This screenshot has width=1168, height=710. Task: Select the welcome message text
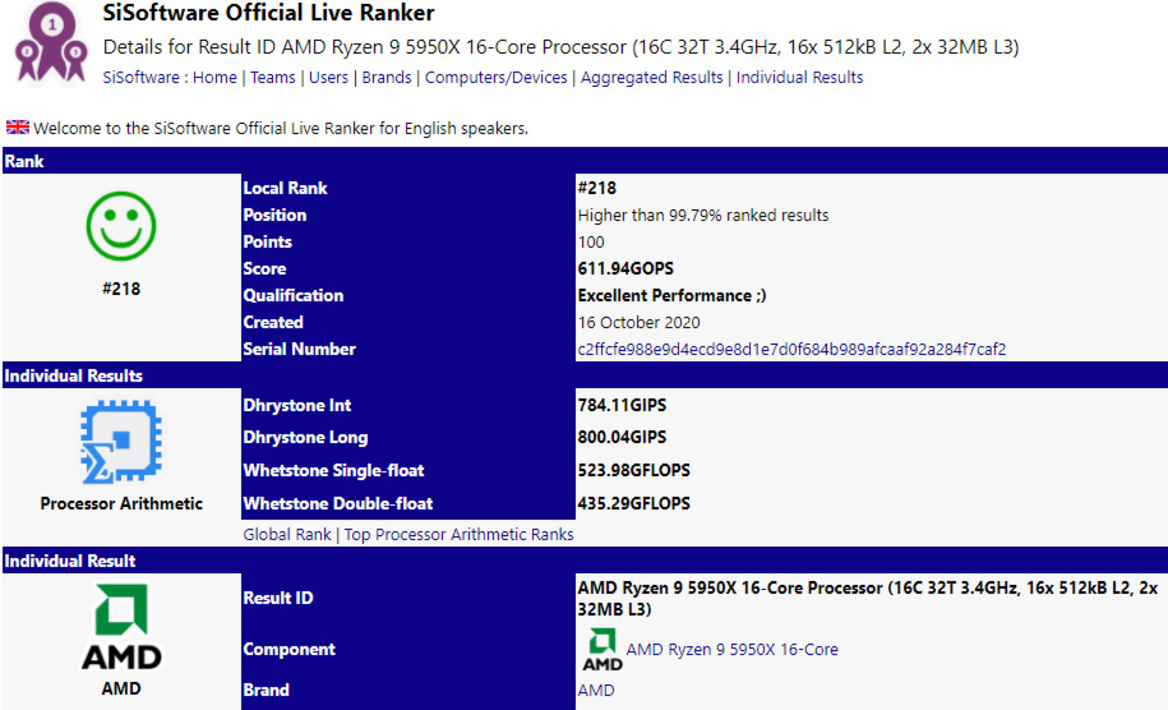pos(281,128)
